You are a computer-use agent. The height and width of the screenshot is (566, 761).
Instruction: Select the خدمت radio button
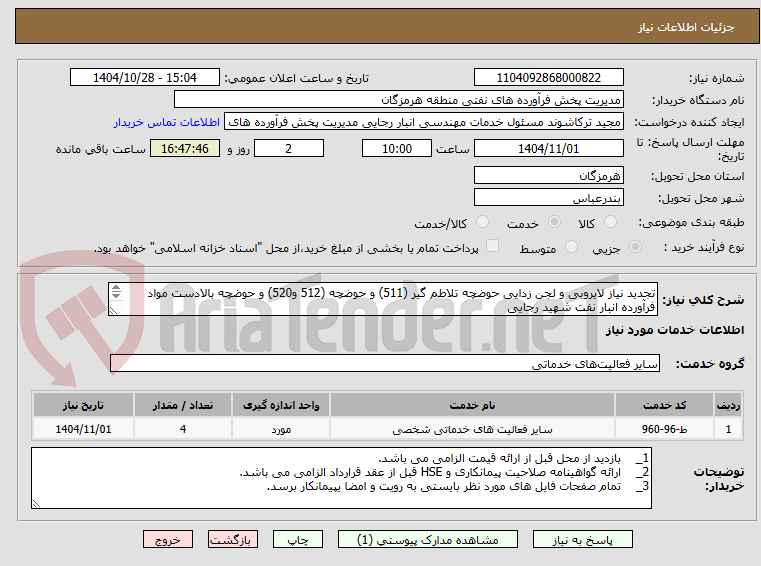click(554, 222)
